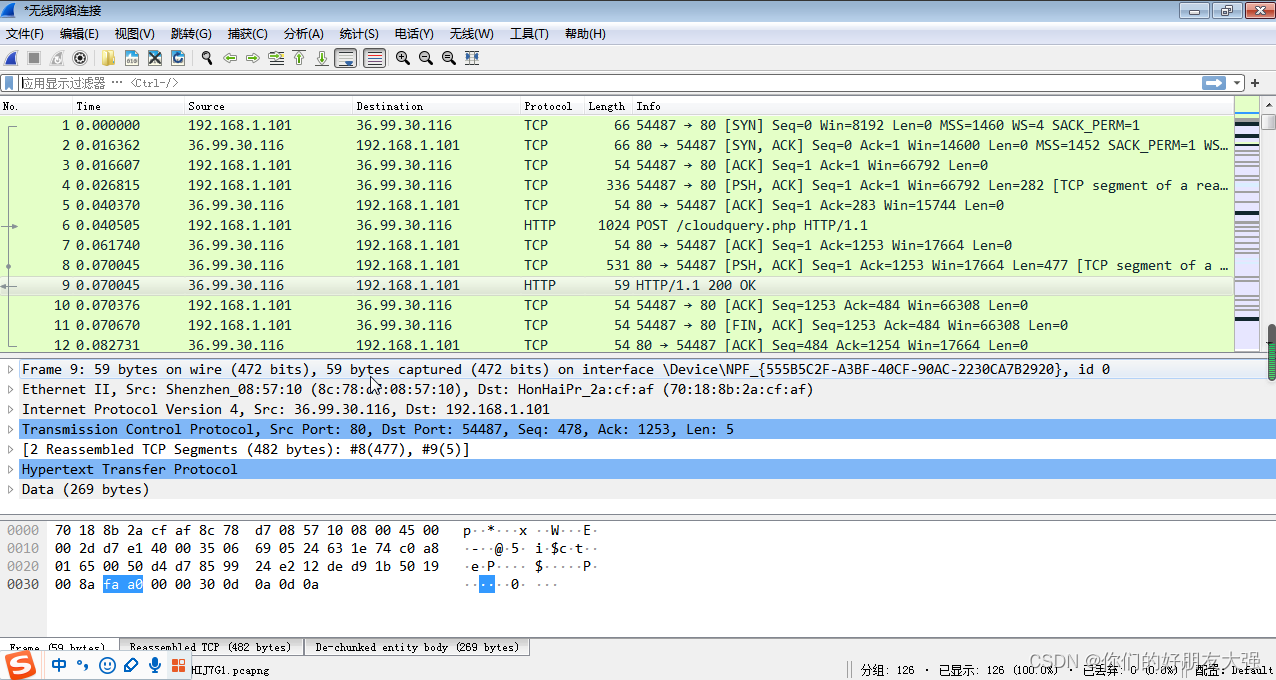Select packet 11 with FIN, ACK

click(617, 325)
